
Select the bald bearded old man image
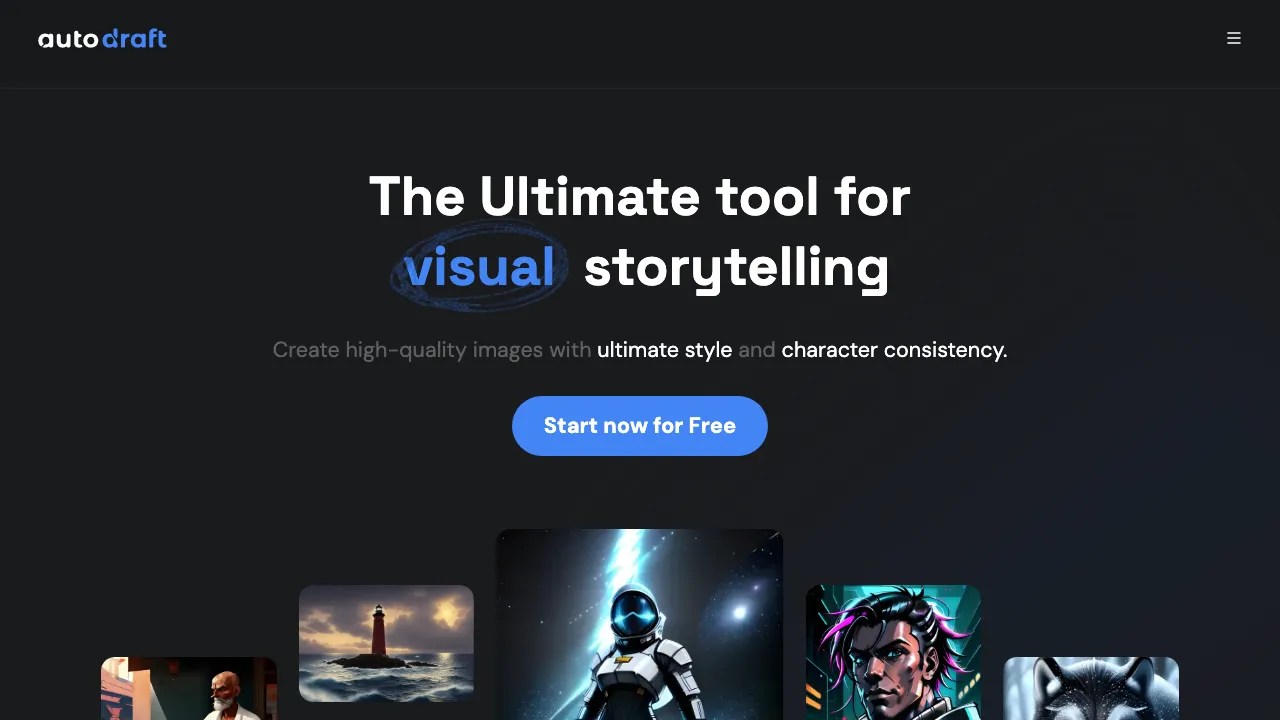[x=189, y=688]
